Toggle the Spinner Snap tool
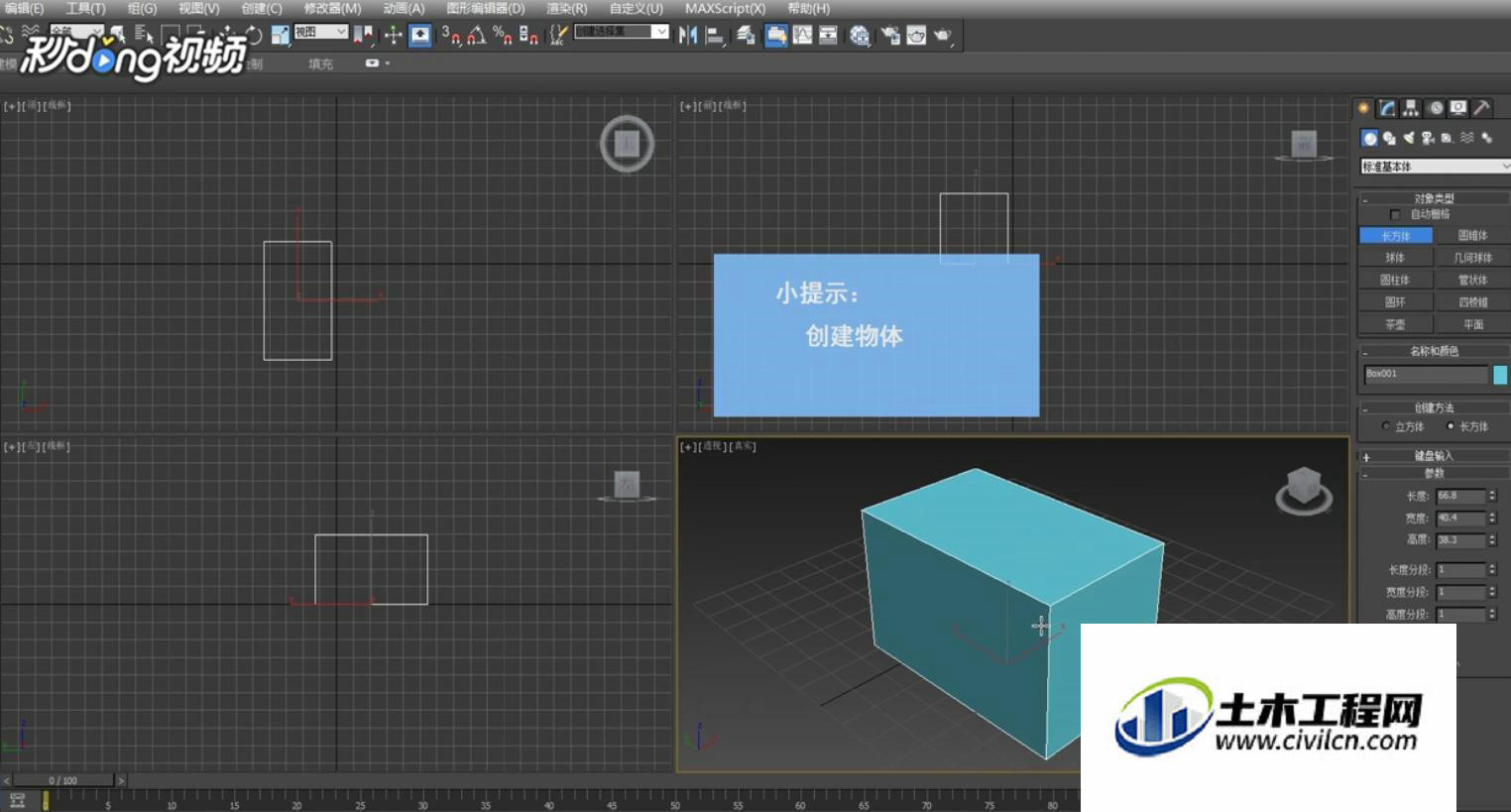The width and height of the screenshot is (1511, 812). click(527, 35)
